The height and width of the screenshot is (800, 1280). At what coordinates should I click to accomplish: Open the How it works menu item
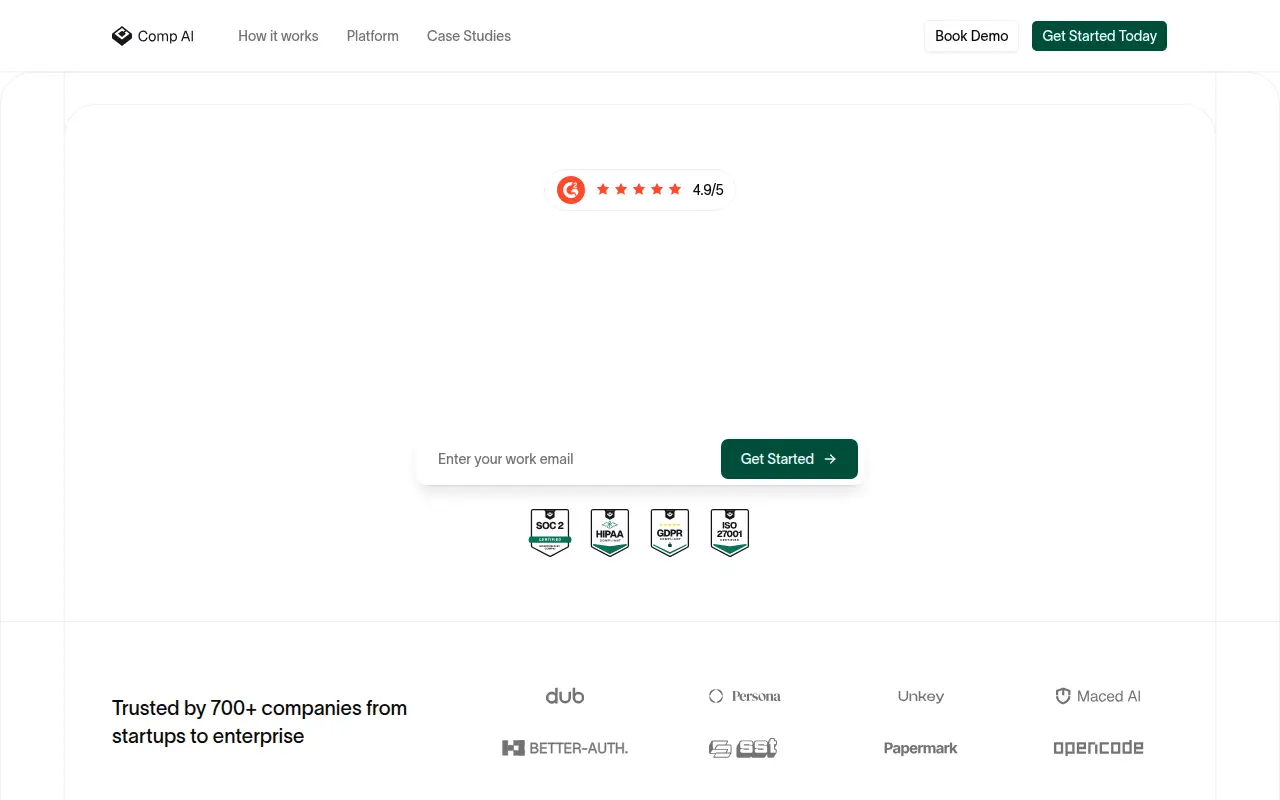(278, 36)
